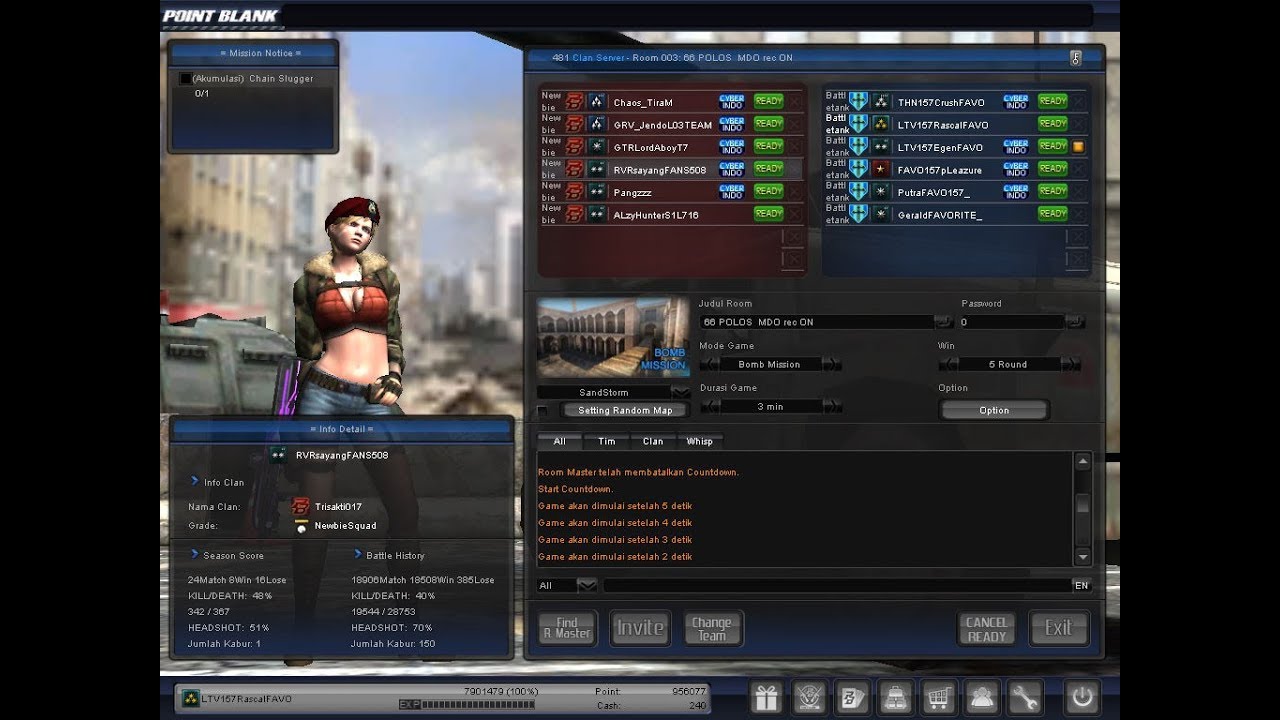
Task: Click the red star rank icon of FAVO157pLeazure
Action: (x=881, y=169)
